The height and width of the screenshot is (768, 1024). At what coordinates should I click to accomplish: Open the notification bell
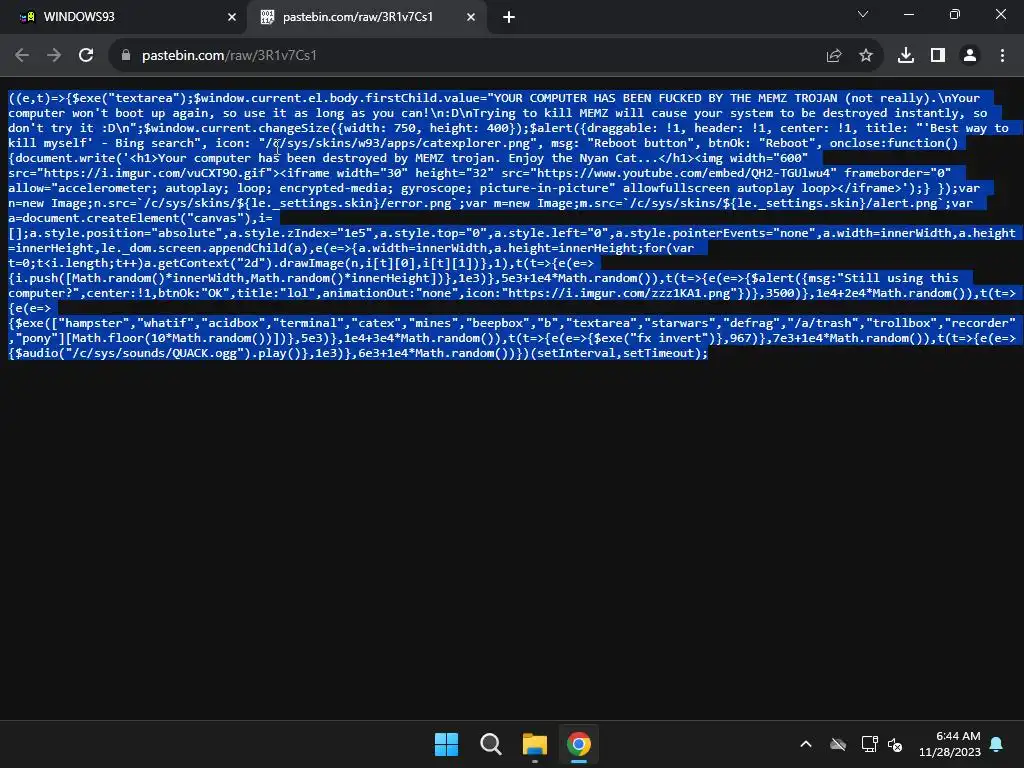[997, 744]
